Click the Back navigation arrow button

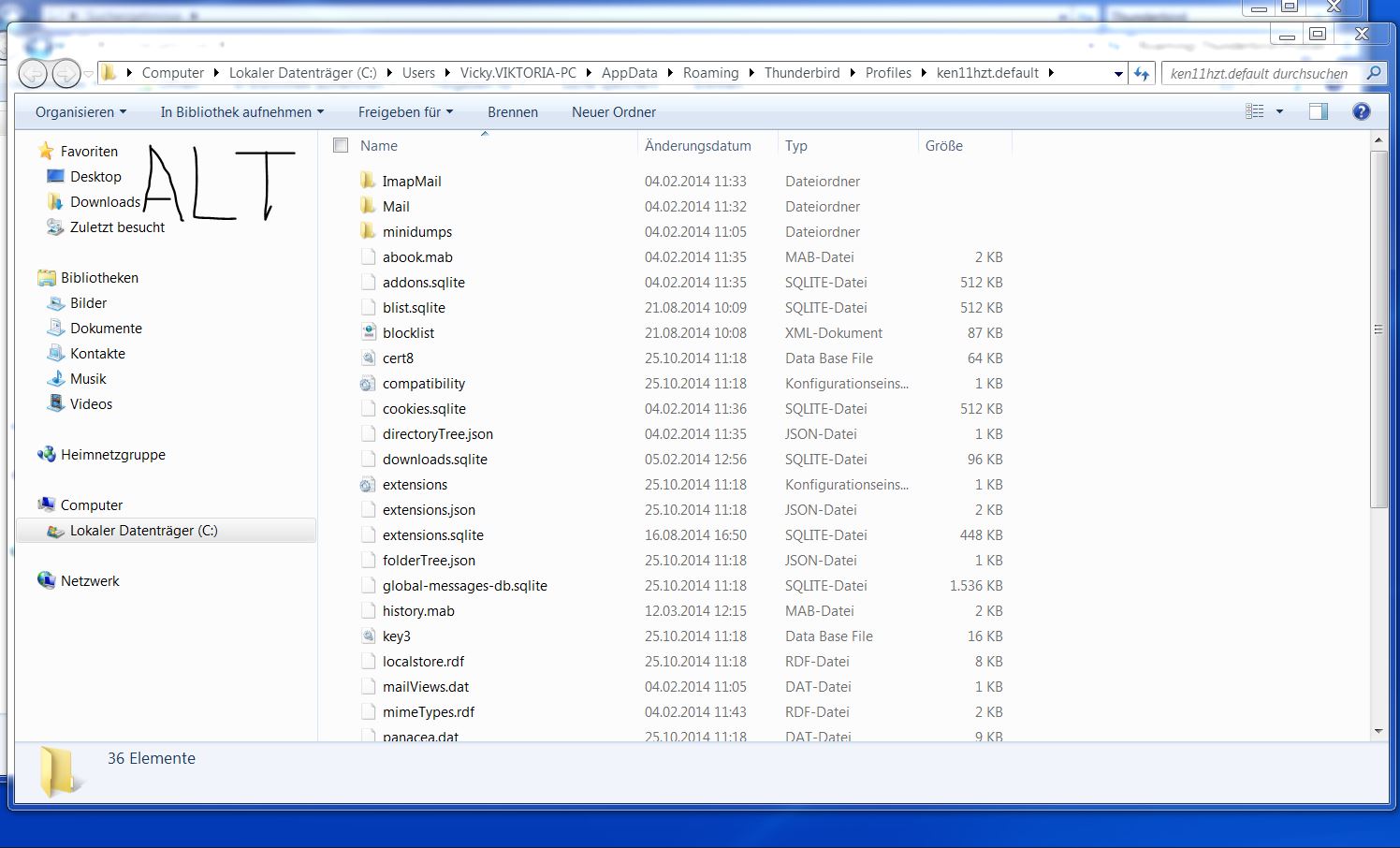click(33, 73)
